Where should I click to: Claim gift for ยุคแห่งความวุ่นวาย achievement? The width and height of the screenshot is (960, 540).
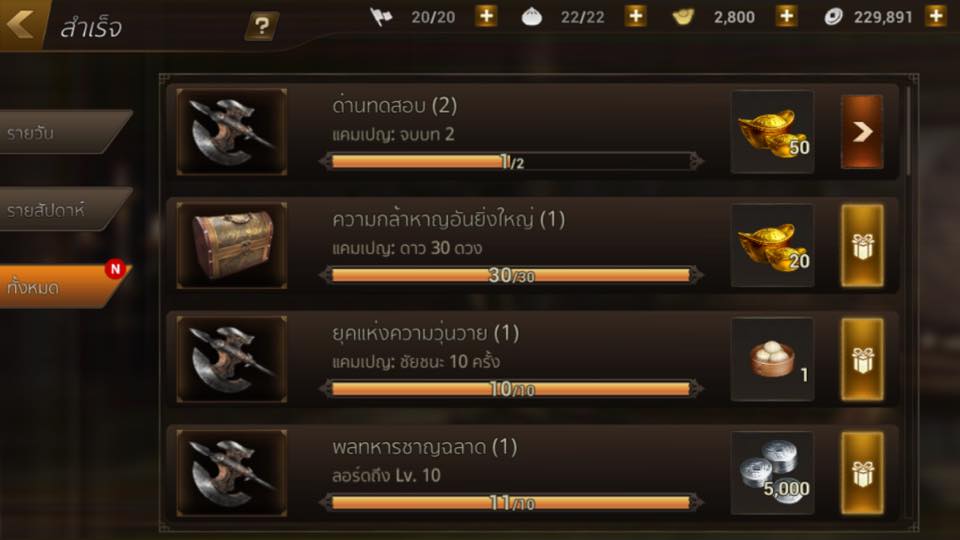(862, 359)
